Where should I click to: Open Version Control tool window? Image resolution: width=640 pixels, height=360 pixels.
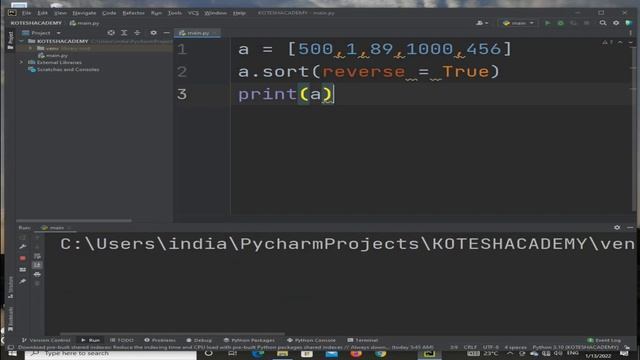point(46,340)
